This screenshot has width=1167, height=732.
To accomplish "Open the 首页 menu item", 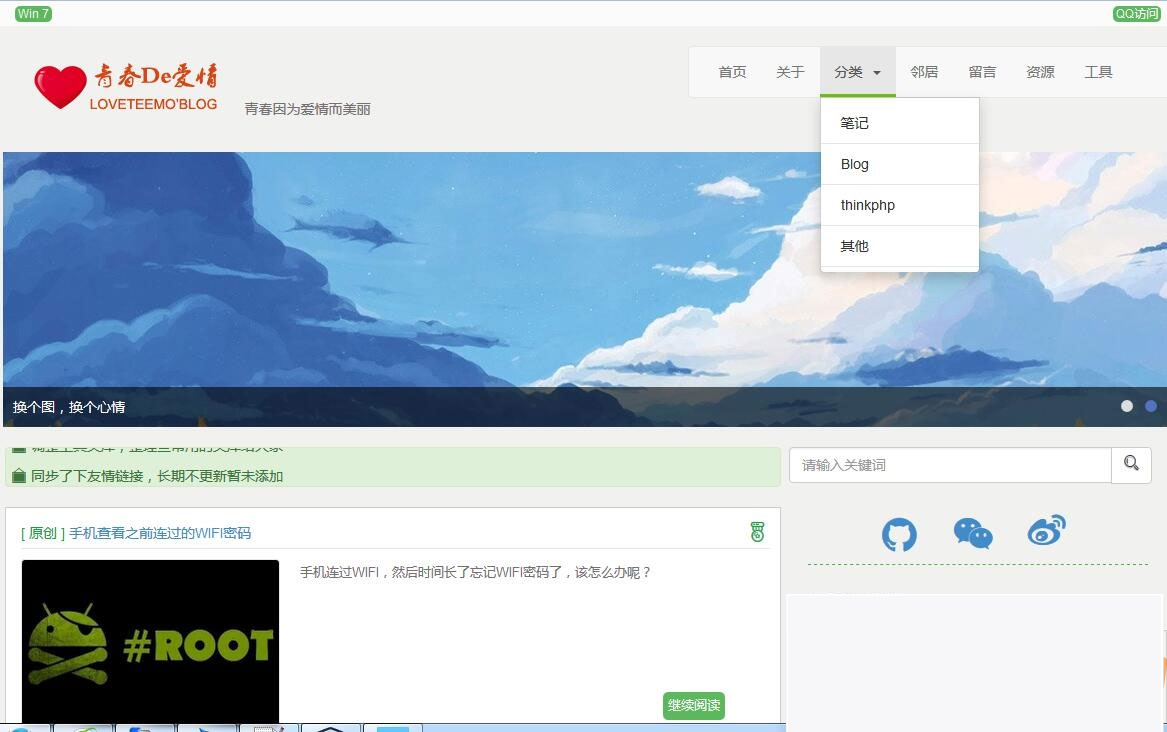I will [732, 71].
